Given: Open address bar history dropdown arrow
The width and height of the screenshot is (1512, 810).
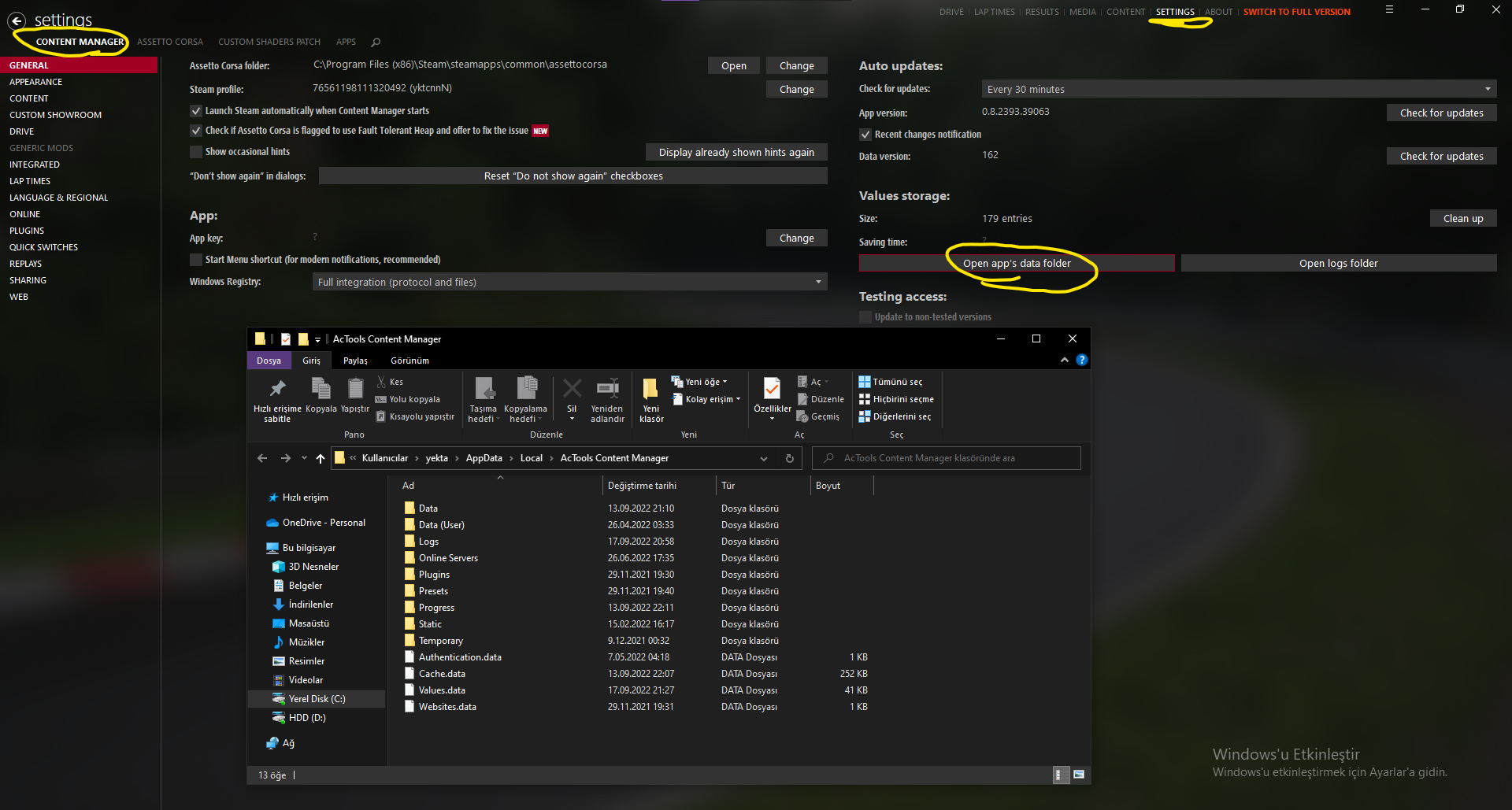Looking at the screenshot, I should tap(763, 458).
